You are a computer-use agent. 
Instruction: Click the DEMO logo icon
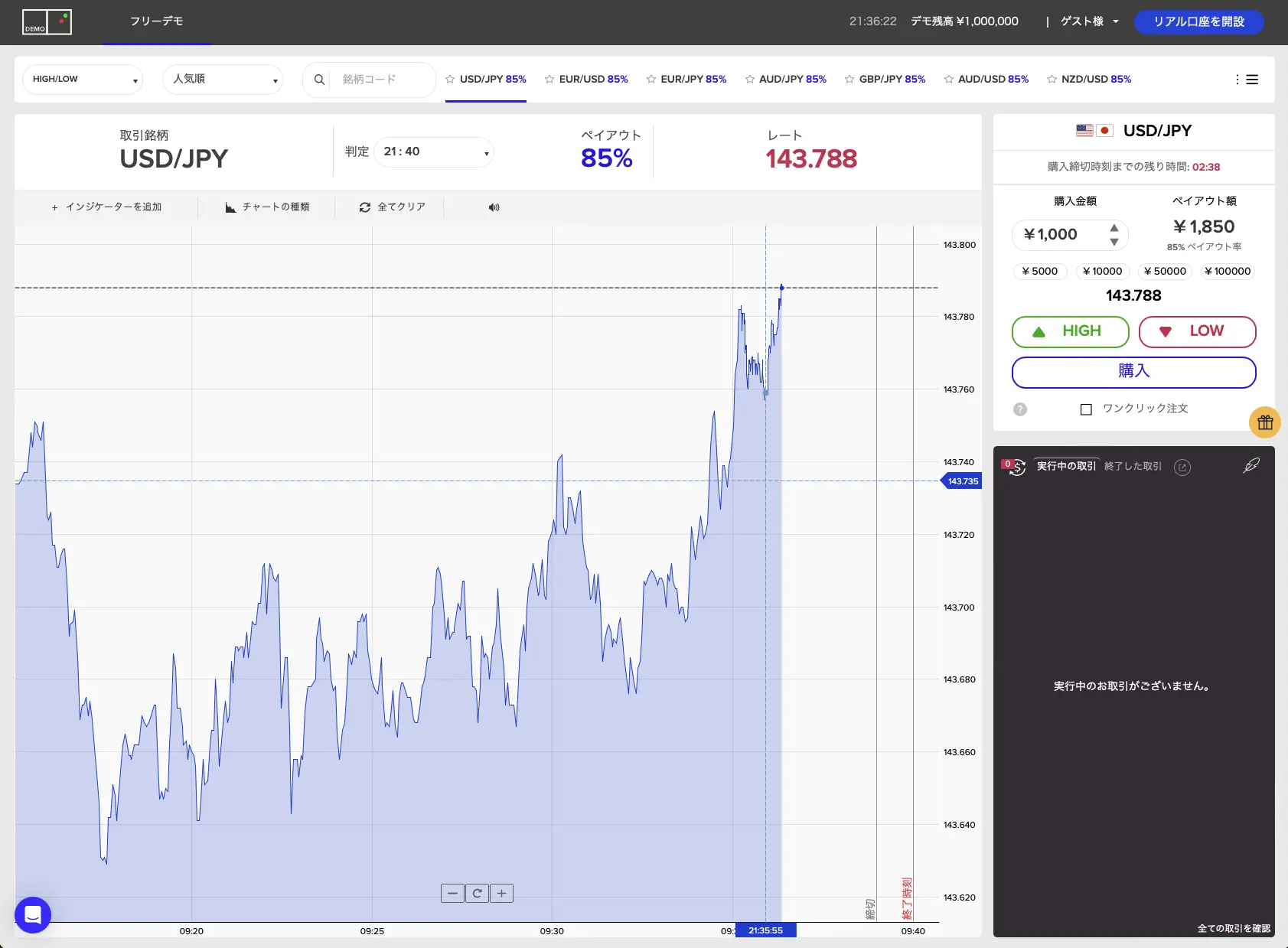click(x=47, y=22)
